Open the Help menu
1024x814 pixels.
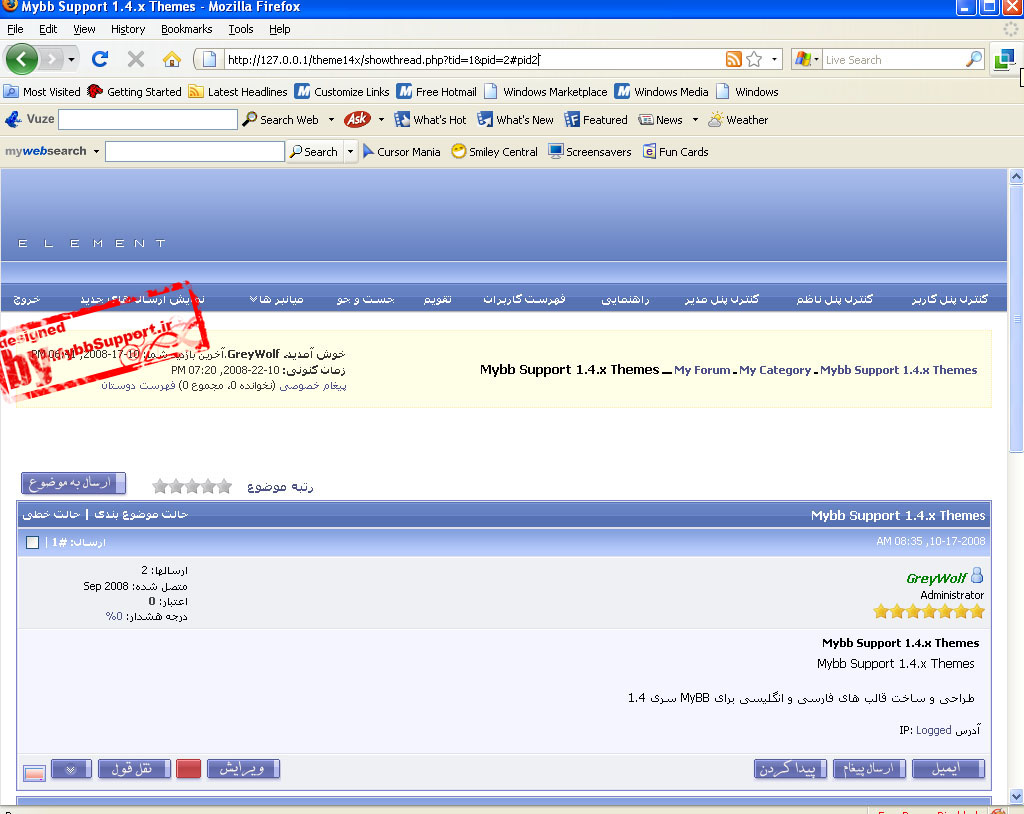click(x=280, y=29)
